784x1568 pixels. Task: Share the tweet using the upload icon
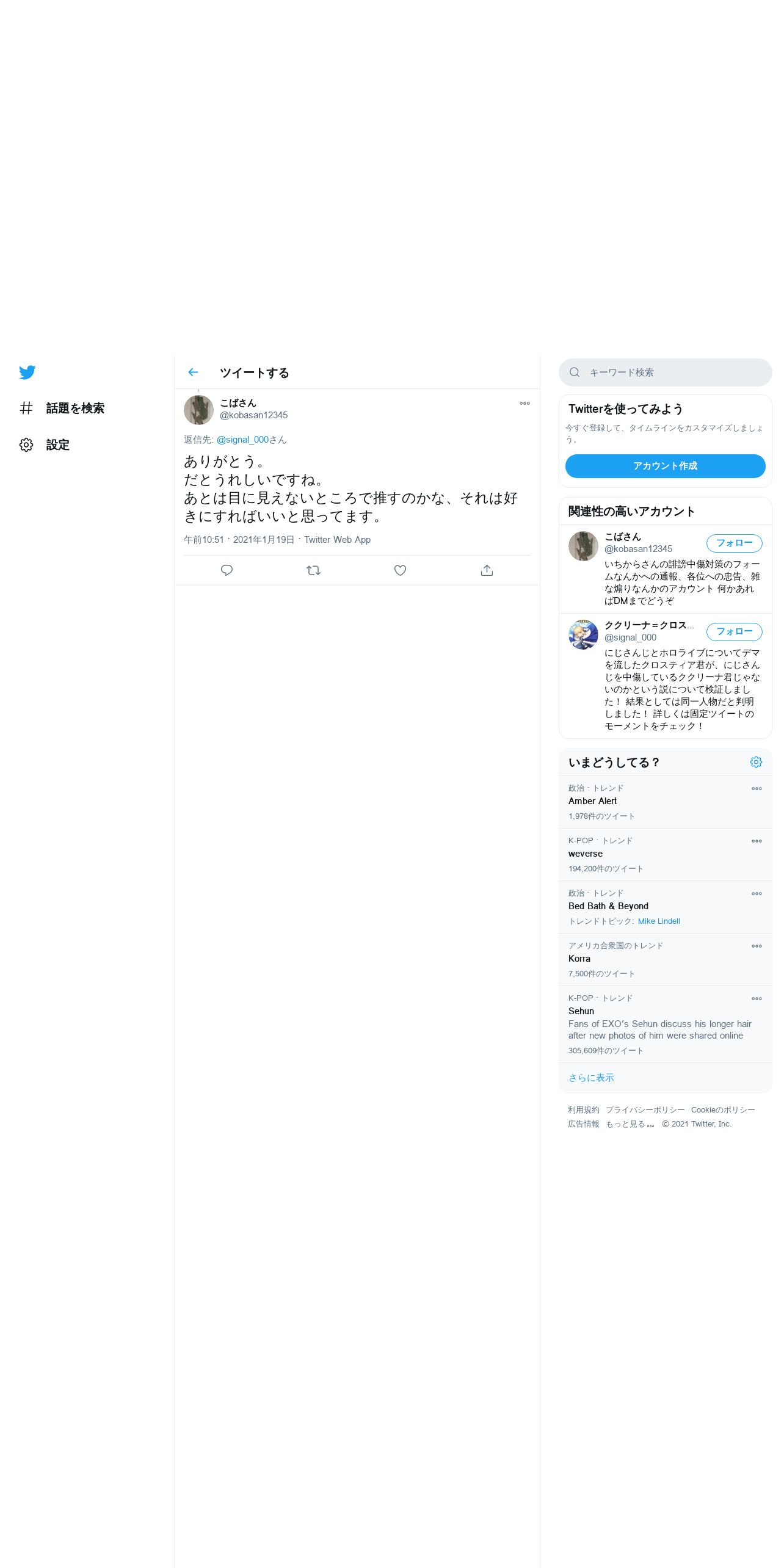[x=487, y=570]
